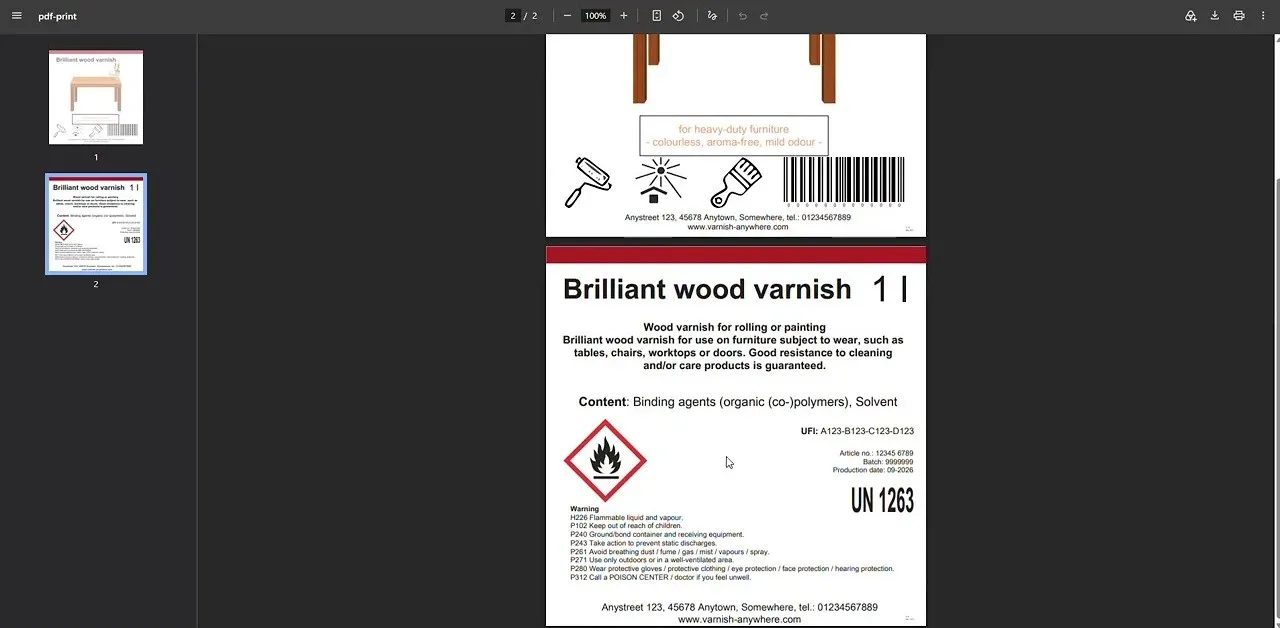Click www.varnish-anywhere.com on page one
Screen dimensions: 1280x628
[x=738, y=227]
